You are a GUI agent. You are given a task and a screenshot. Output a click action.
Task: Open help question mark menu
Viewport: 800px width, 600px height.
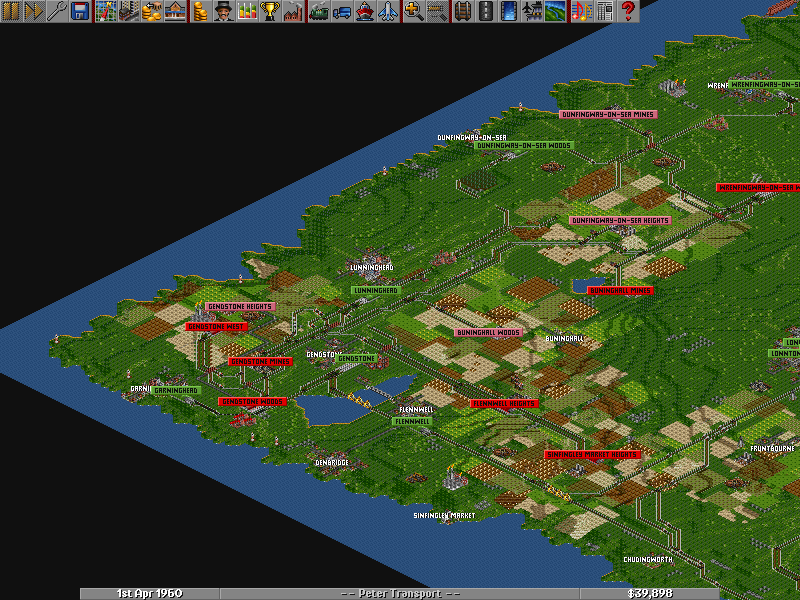(x=627, y=11)
